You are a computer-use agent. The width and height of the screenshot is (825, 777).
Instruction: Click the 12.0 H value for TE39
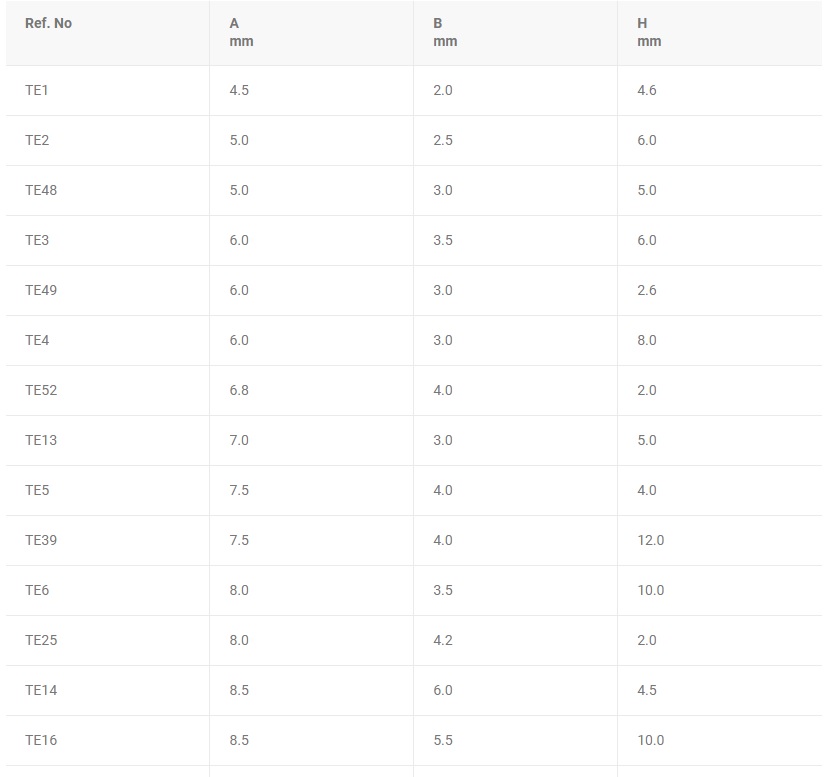point(650,540)
